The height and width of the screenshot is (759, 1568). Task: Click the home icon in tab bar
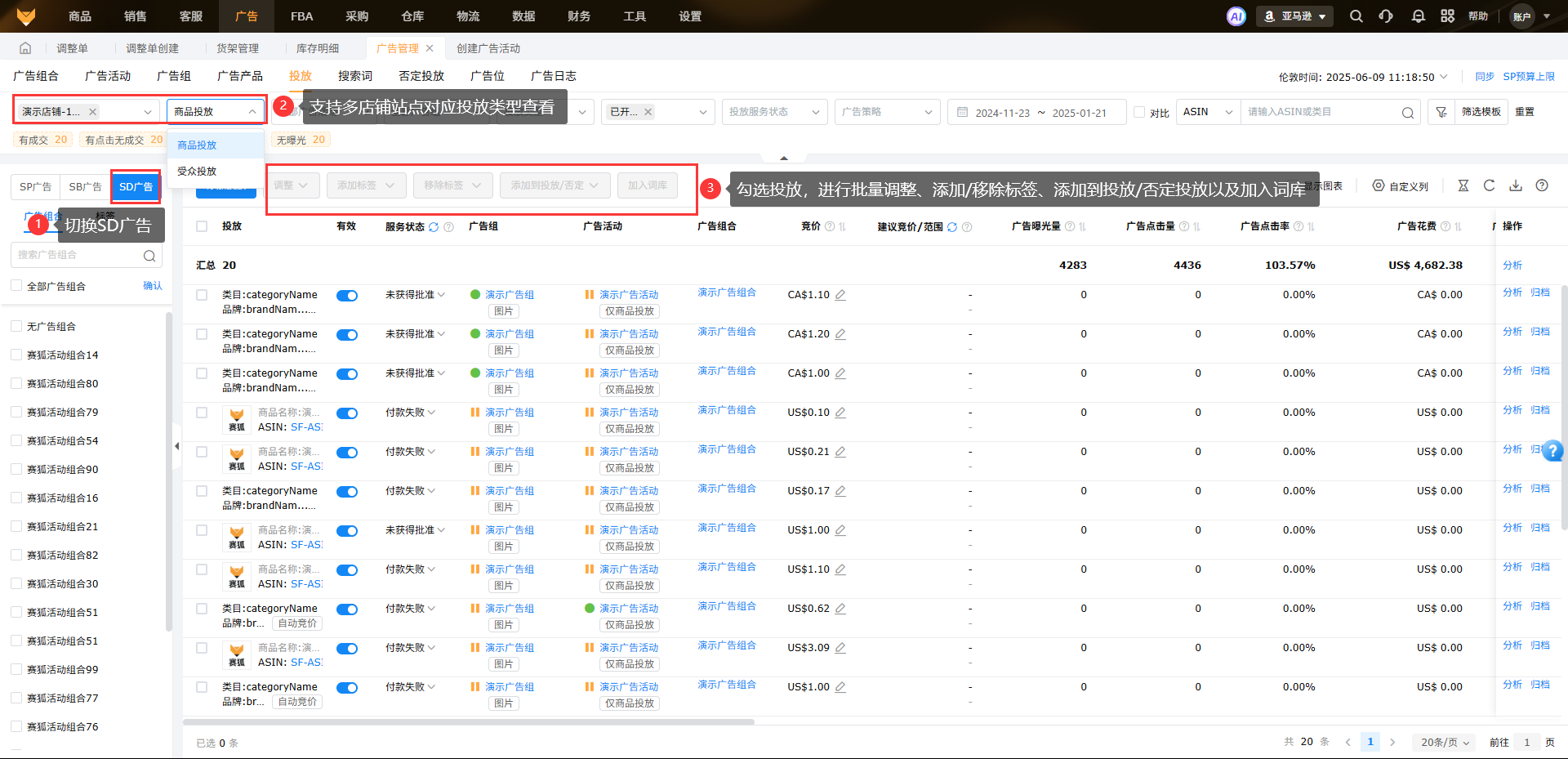tap(25, 48)
